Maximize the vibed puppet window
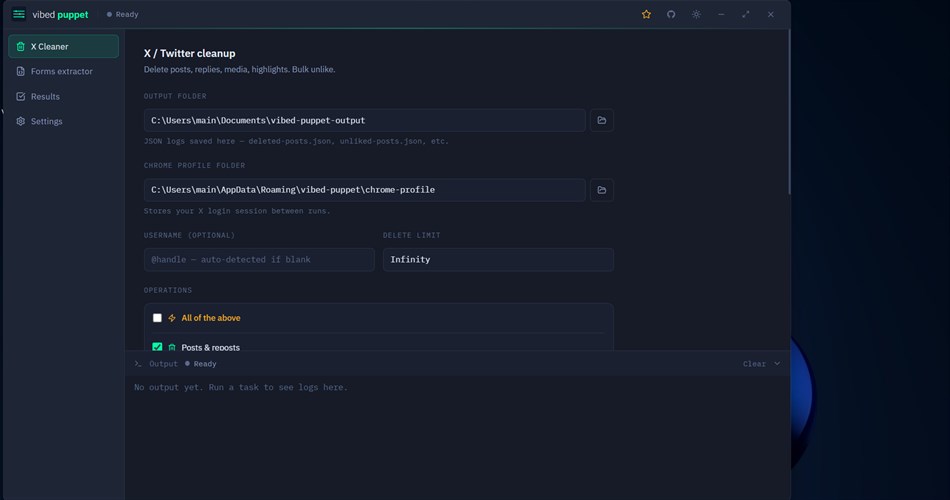 click(746, 15)
